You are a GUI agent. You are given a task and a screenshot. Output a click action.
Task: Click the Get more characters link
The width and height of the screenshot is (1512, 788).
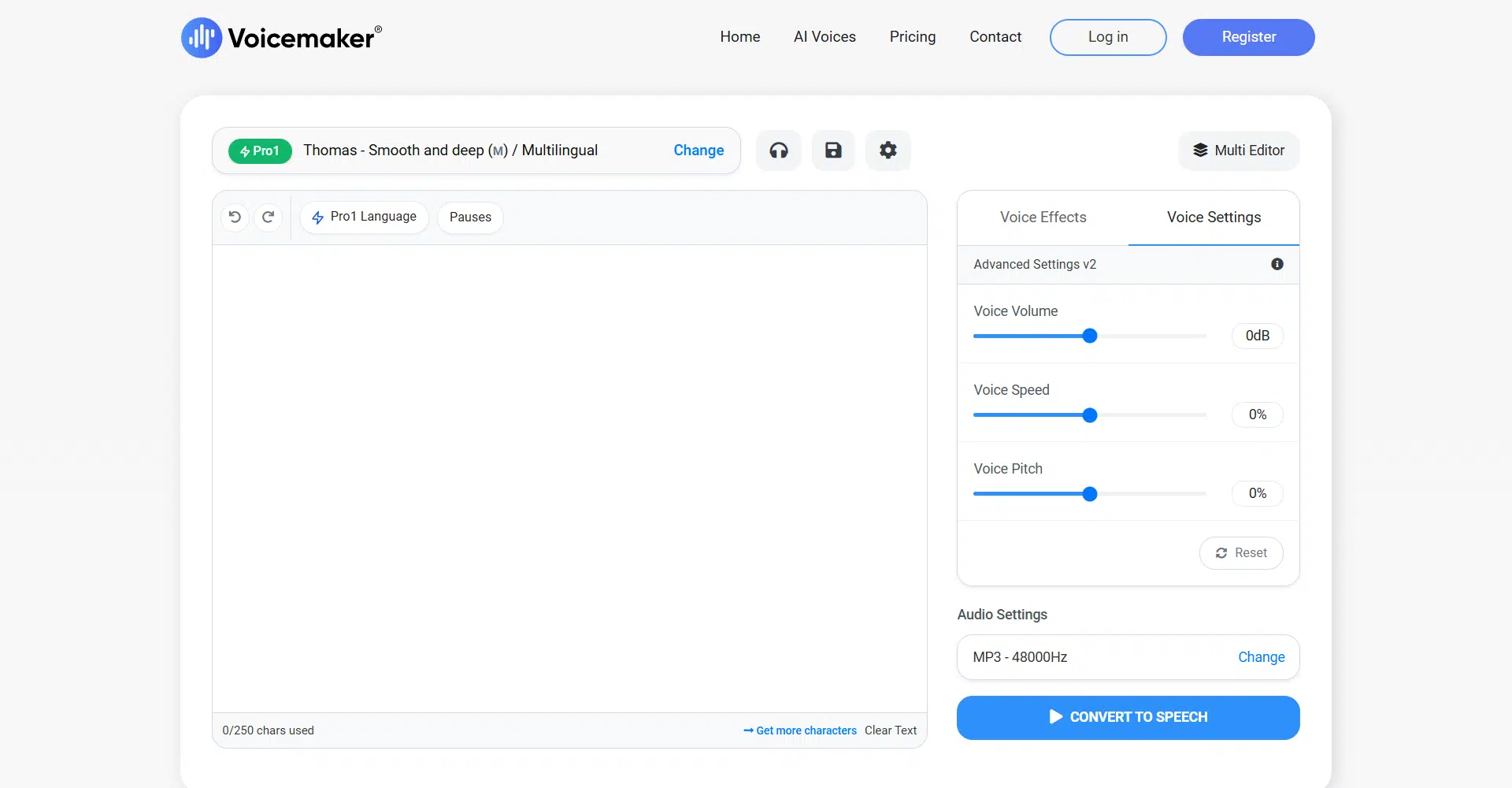pos(800,730)
